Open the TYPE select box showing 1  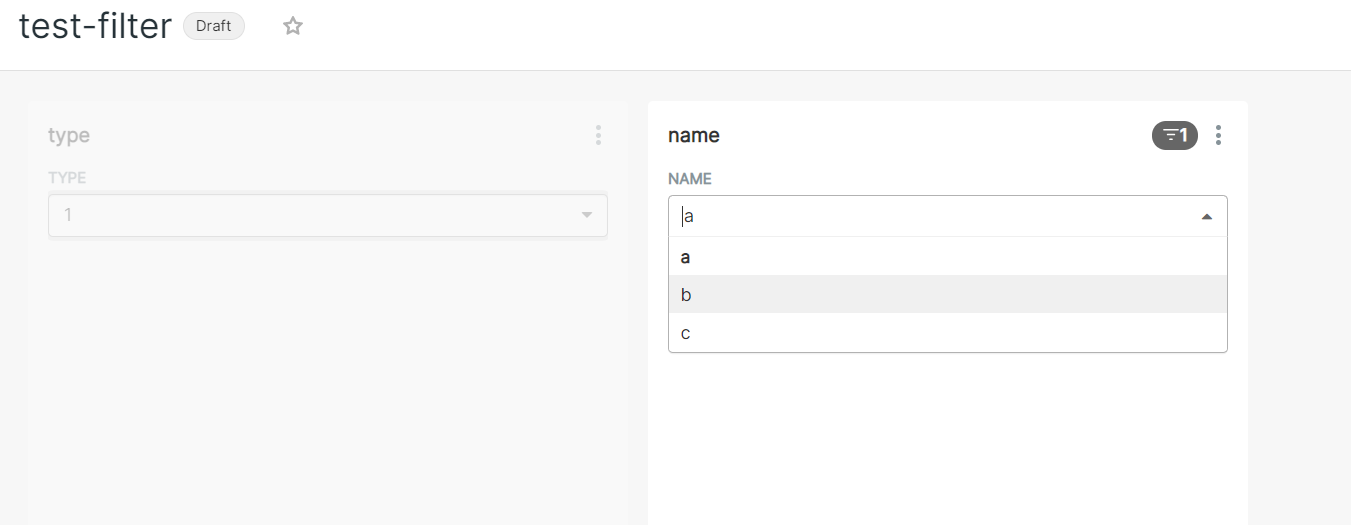(x=328, y=215)
